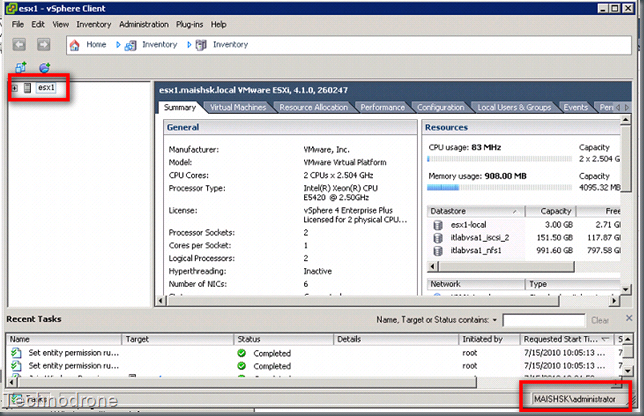The height and width of the screenshot is (416, 644).
Task: Click the second Completed green check icon
Action: click(x=242, y=365)
